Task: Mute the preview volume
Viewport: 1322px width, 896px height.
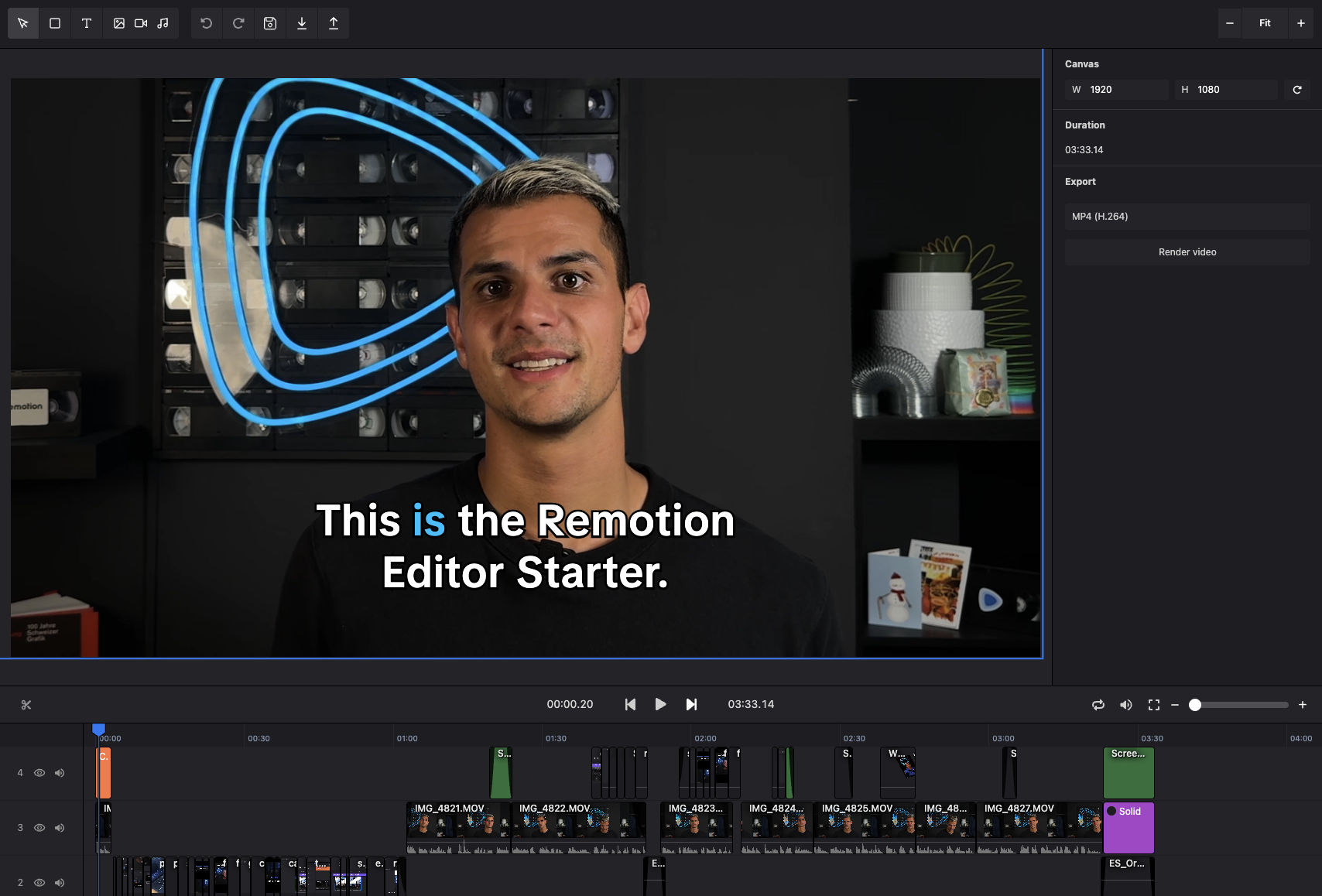Action: click(1126, 705)
